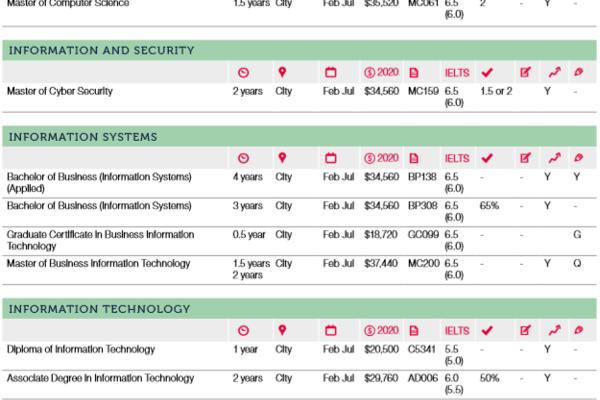The height and width of the screenshot is (400, 600).
Task: Click the clock duration icon under Information and Security
Action: [243, 72]
